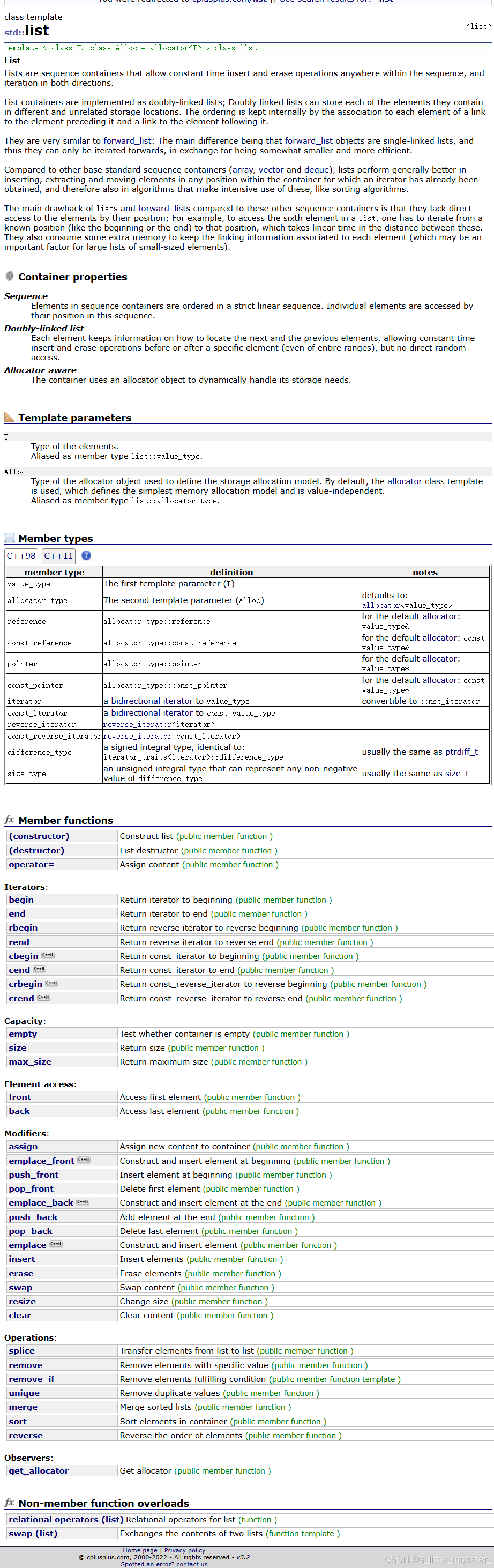Open the assign modifier link

(x=23, y=1146)
